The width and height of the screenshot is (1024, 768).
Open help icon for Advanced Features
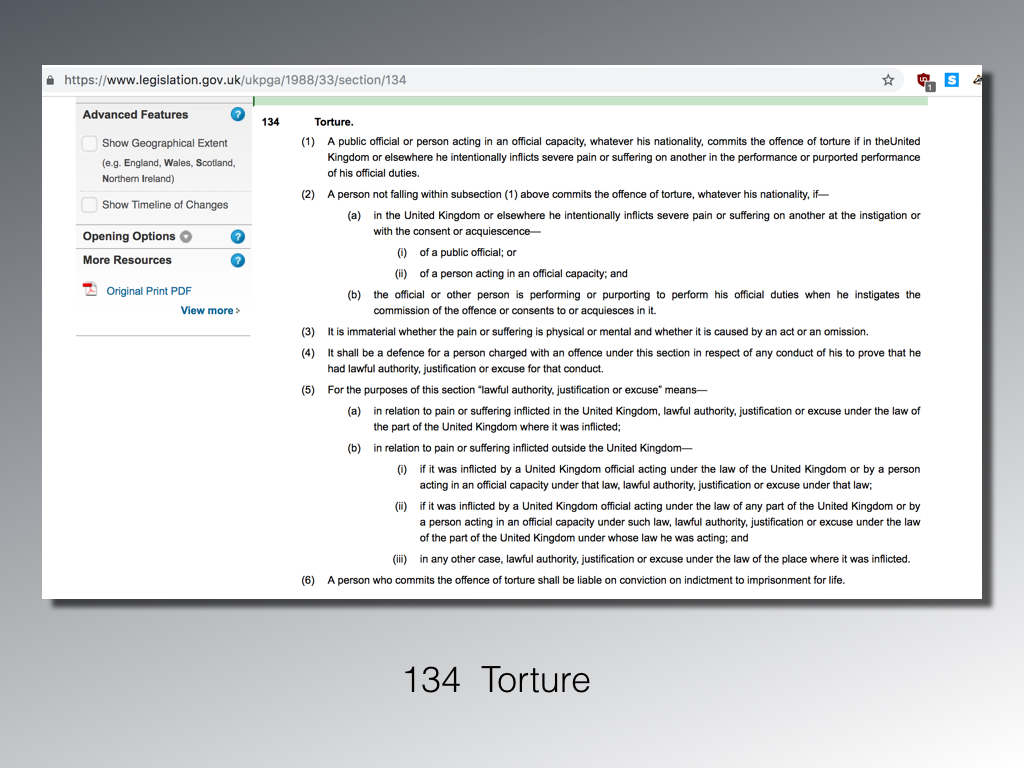pyautogui.click(x=238, y=114)
